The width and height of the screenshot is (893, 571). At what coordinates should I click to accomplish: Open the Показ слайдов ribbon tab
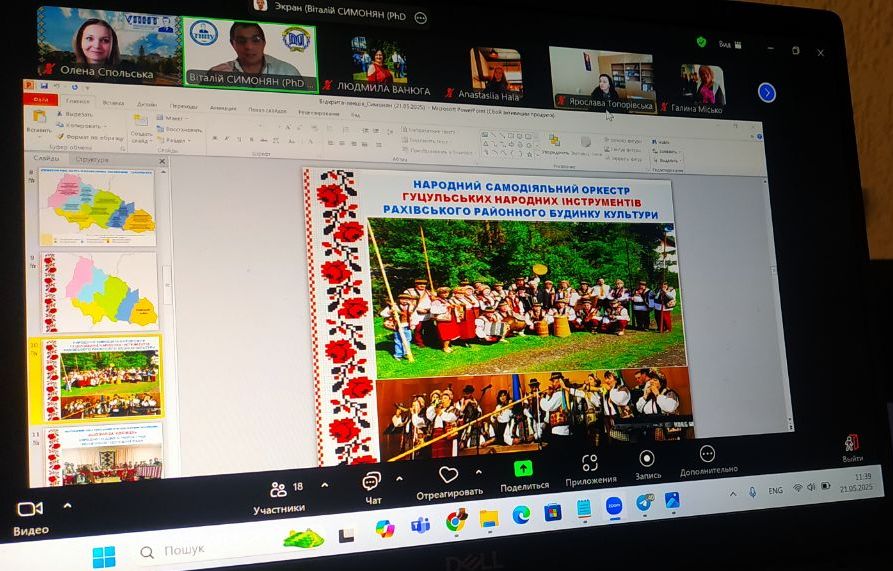(269, 110)
